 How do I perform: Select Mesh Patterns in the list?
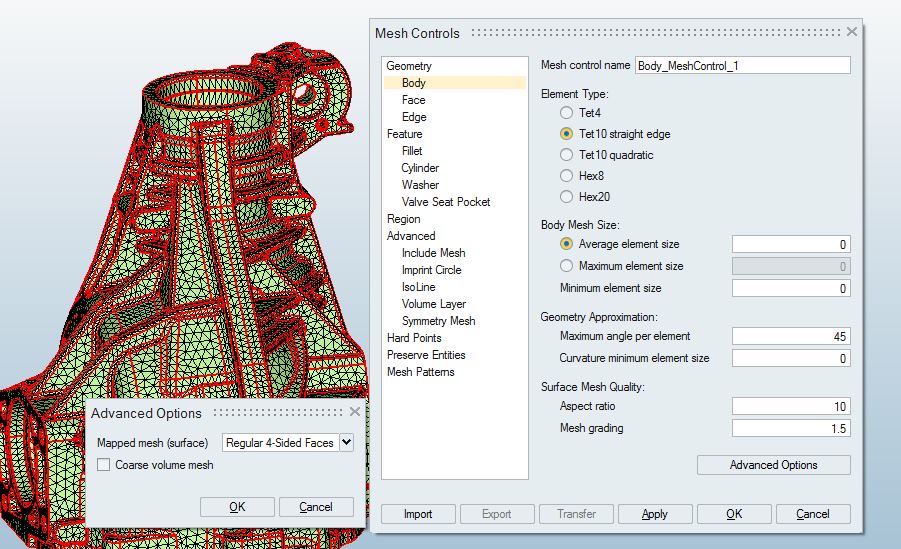pyautogui.click(x=421, y=372)
